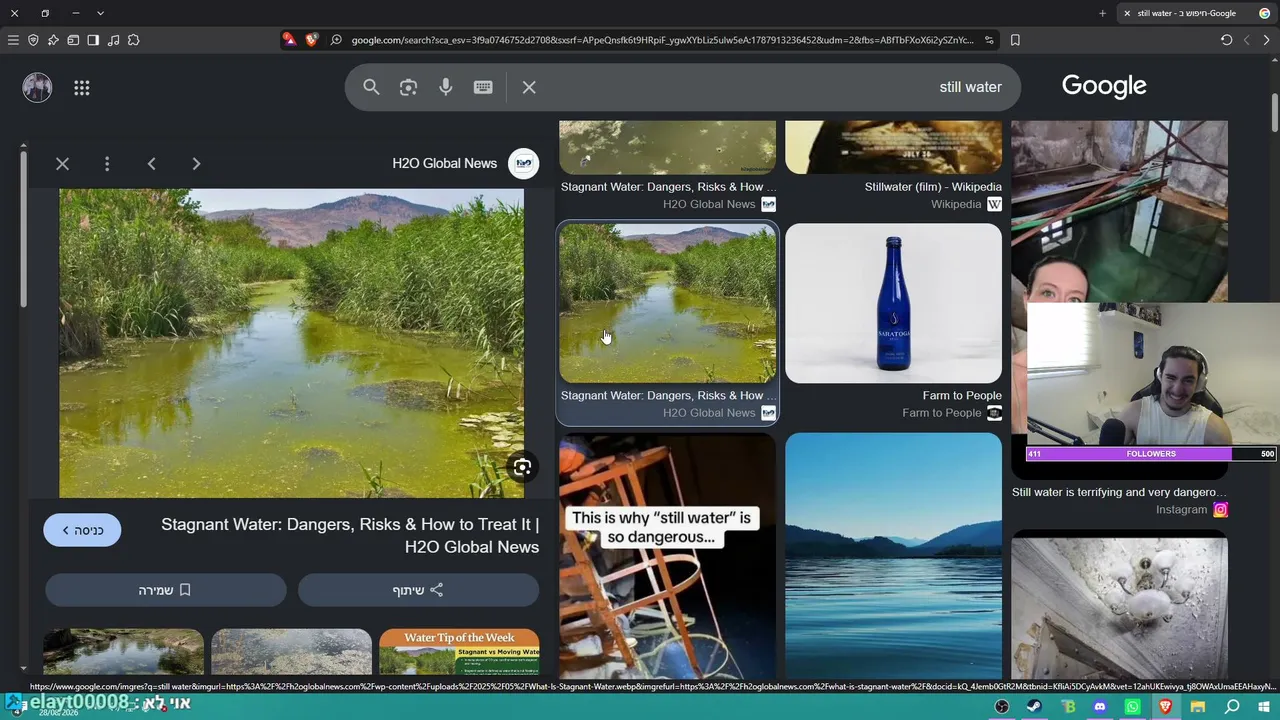The width and height of the screenshot is (1280, 720).
Task: Search by image with Google Lens
Action: pyautogui.click(x=408, y=87)
